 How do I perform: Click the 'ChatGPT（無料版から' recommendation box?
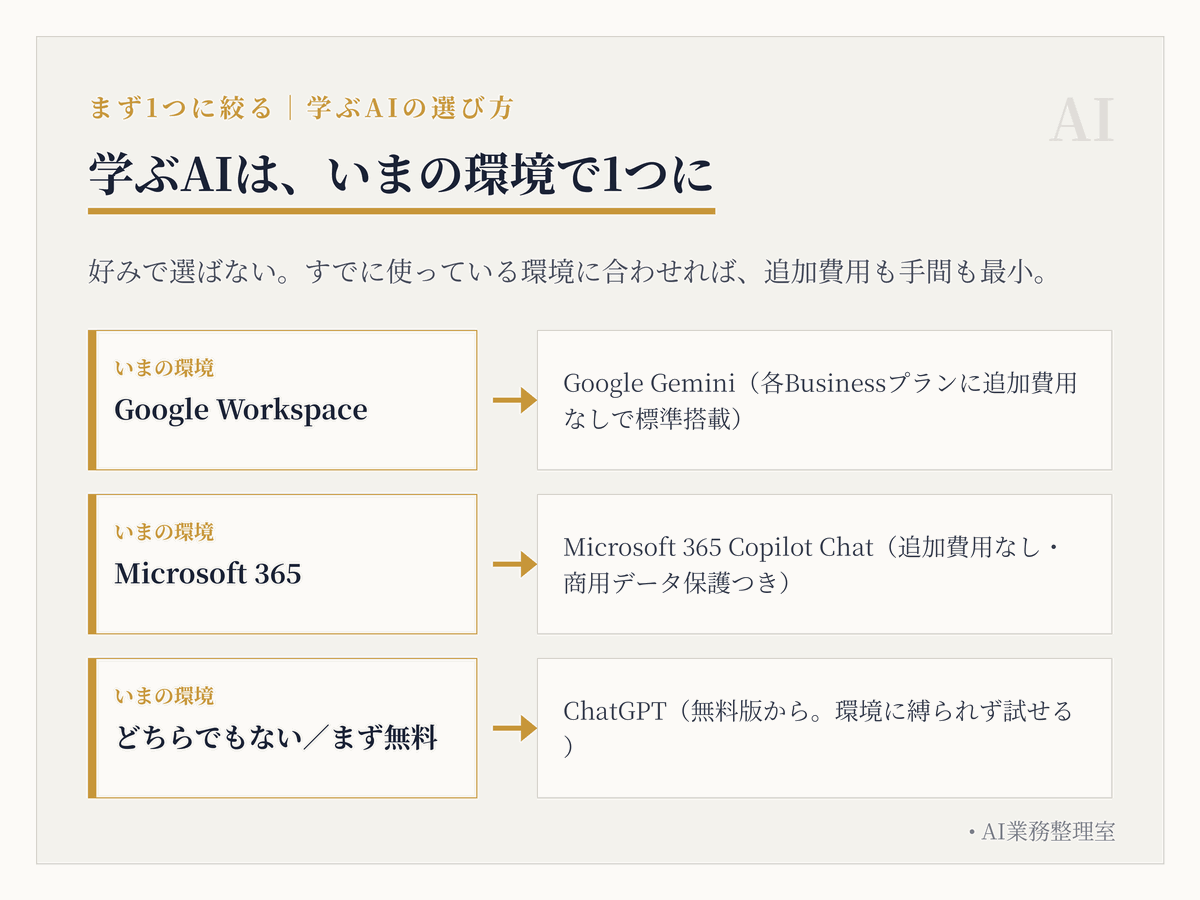pyautogui.click(x=824, y=728)
